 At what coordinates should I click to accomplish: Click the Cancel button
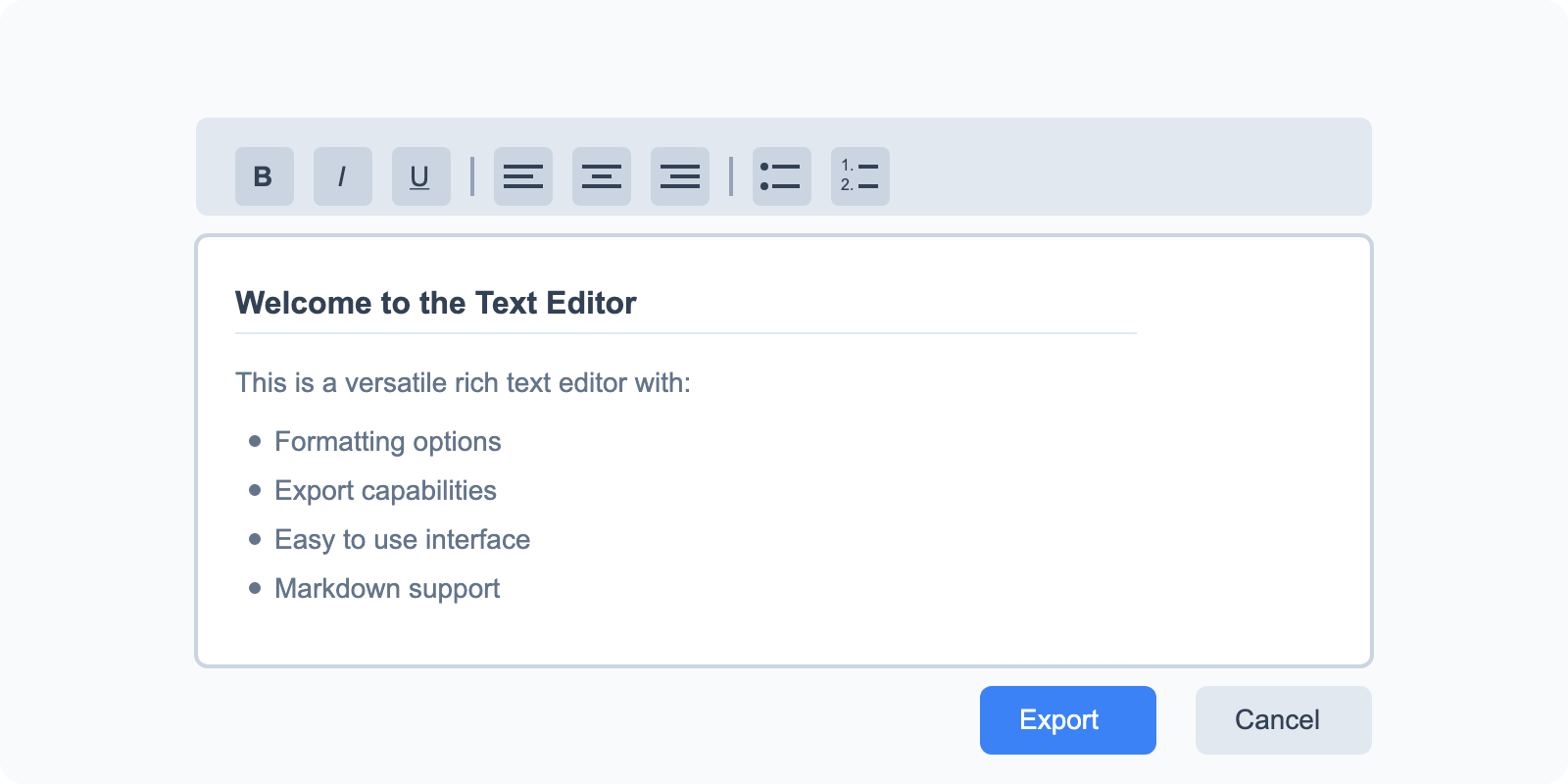click(1283, 720)
